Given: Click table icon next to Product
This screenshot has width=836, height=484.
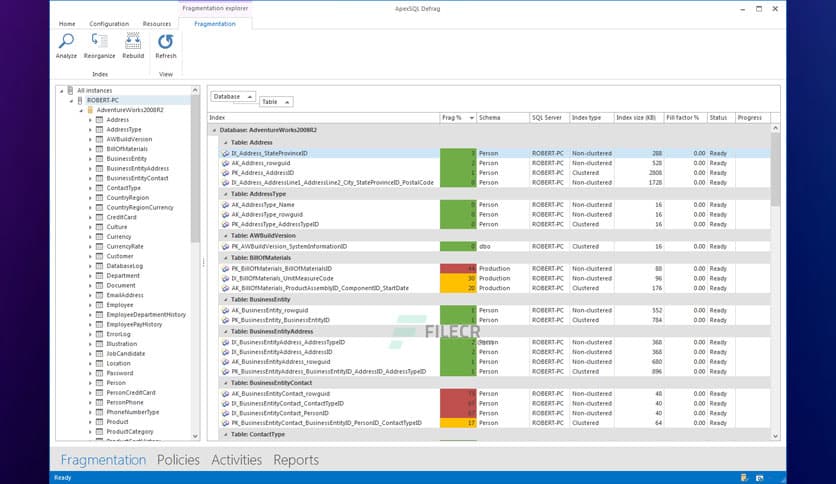Looking at the screenshot, I should (99, 422).
